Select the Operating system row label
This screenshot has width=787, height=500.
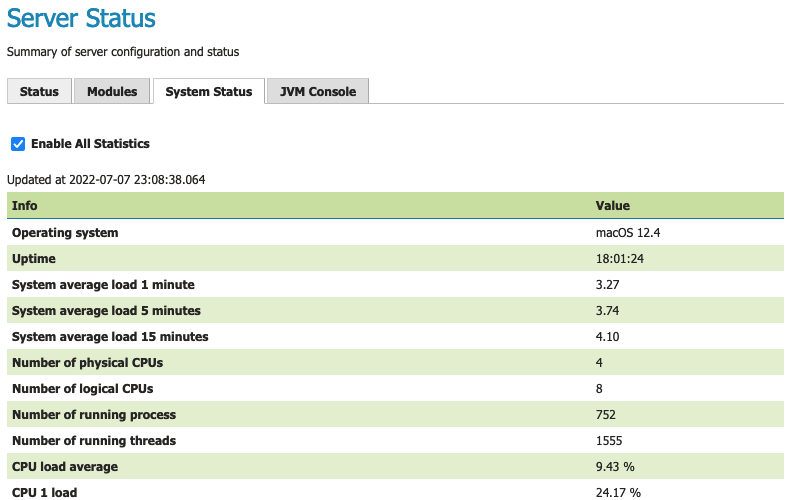[65, 233]
